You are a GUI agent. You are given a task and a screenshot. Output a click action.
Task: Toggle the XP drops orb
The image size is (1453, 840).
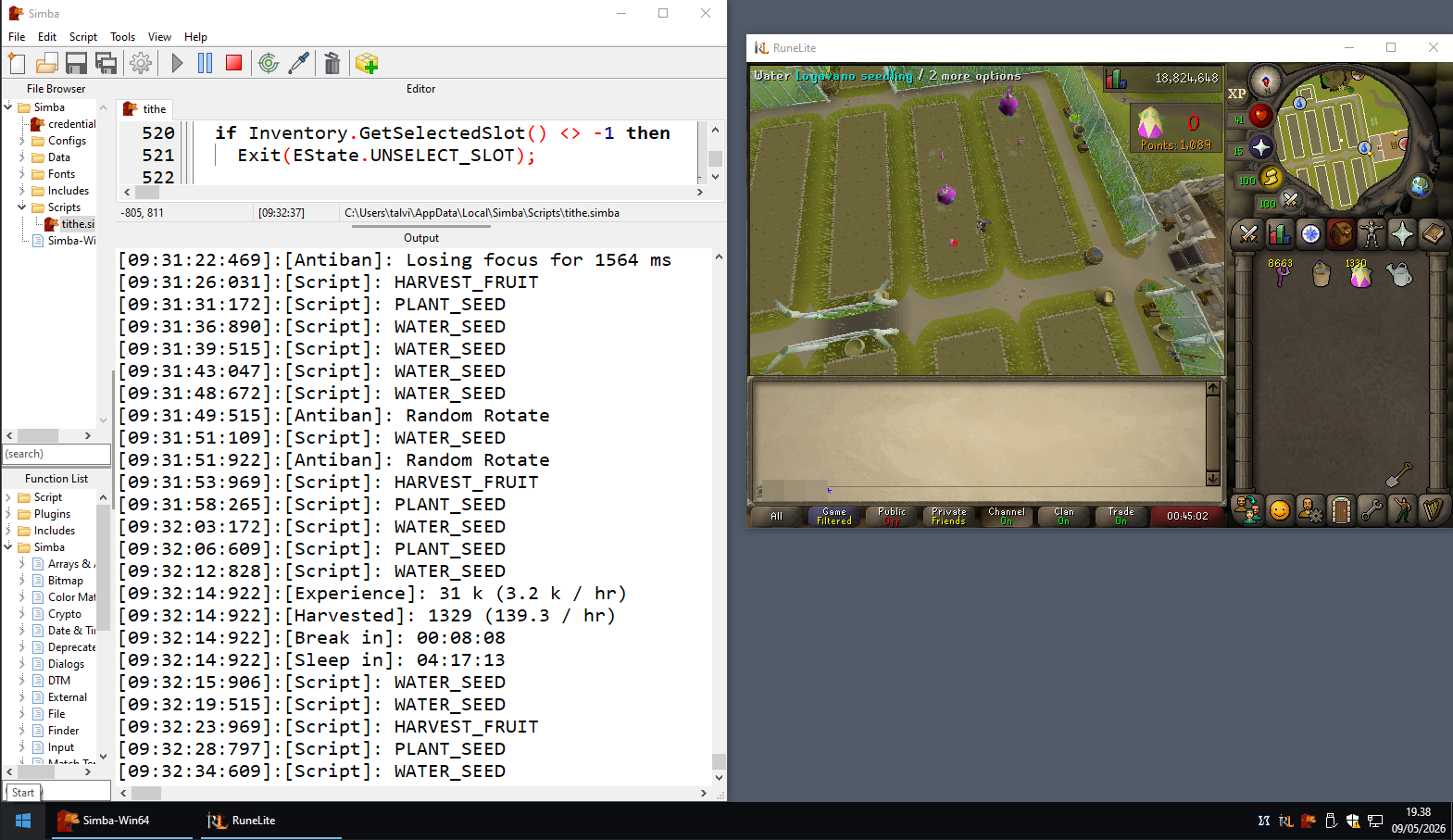click(1237, 94)
